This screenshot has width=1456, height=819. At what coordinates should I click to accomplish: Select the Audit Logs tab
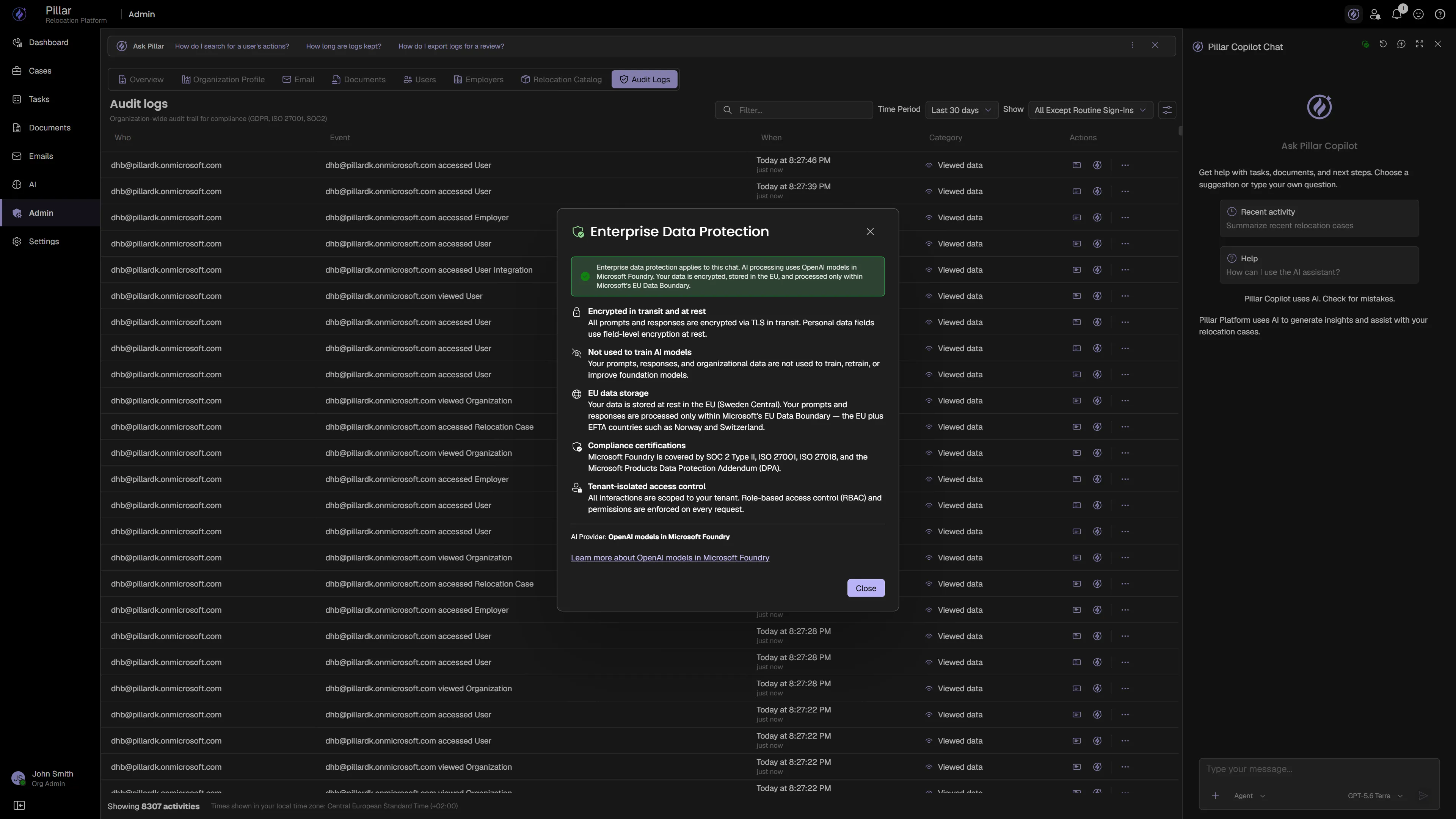pos(644,79)
